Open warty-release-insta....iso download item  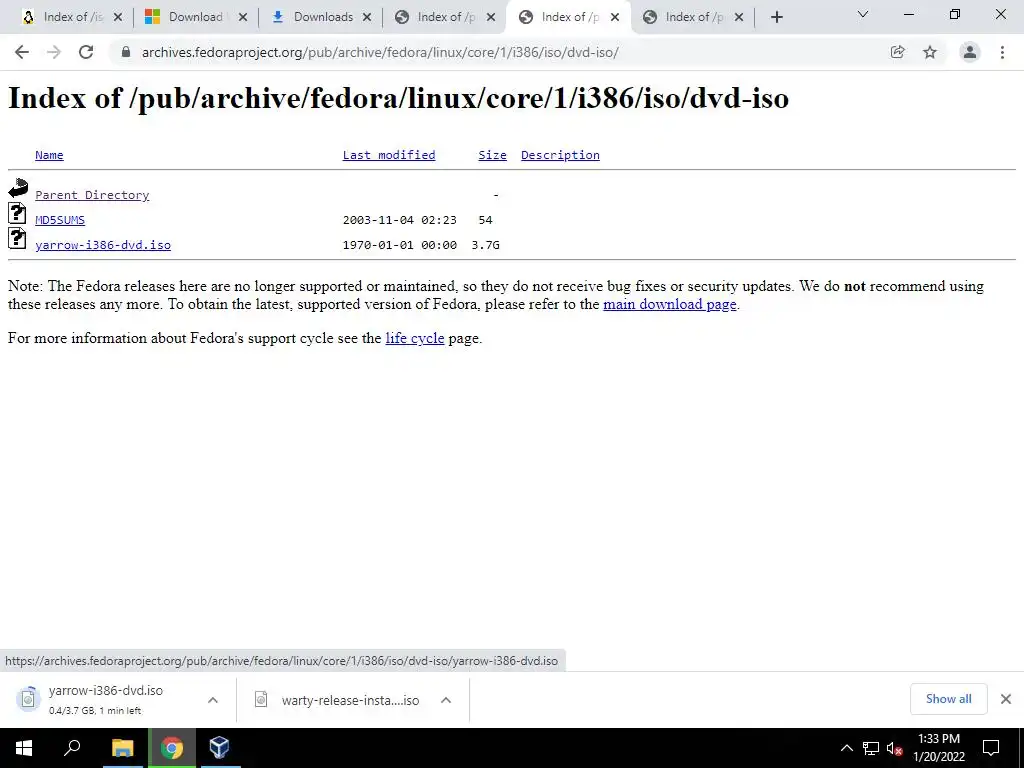tap(338, 700)
